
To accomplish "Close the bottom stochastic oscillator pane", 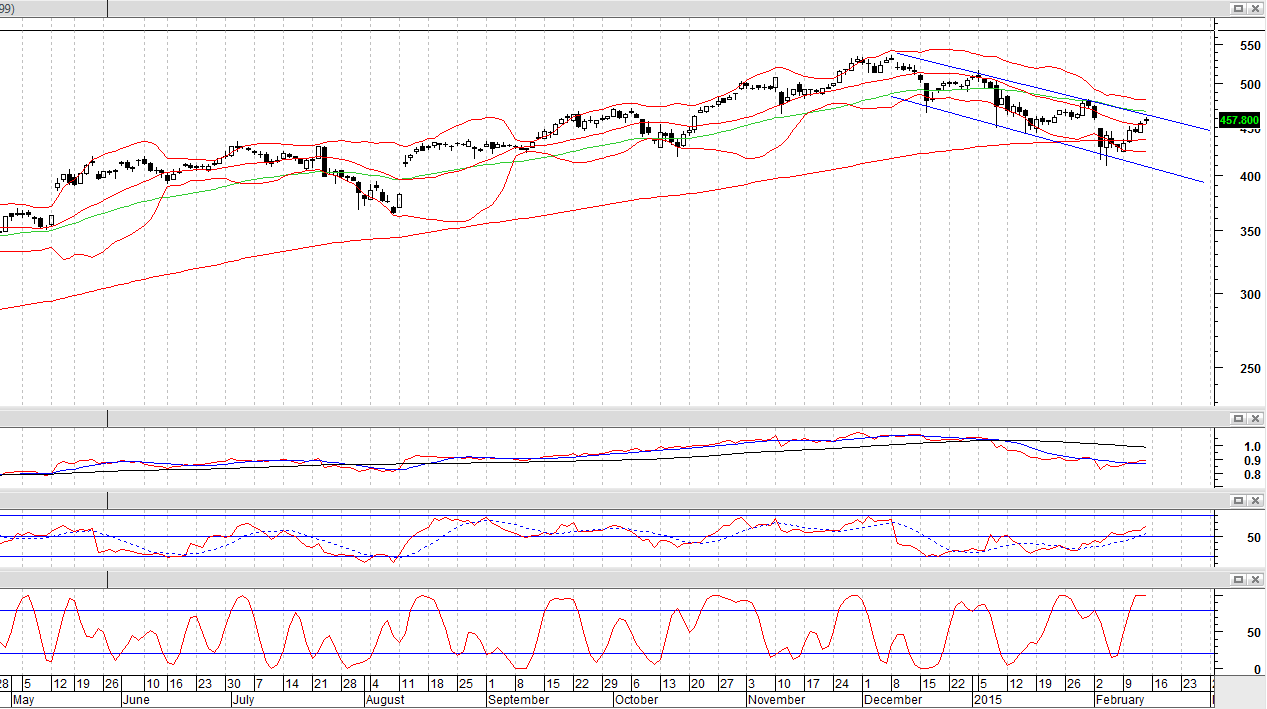I will click(1254, 579).
